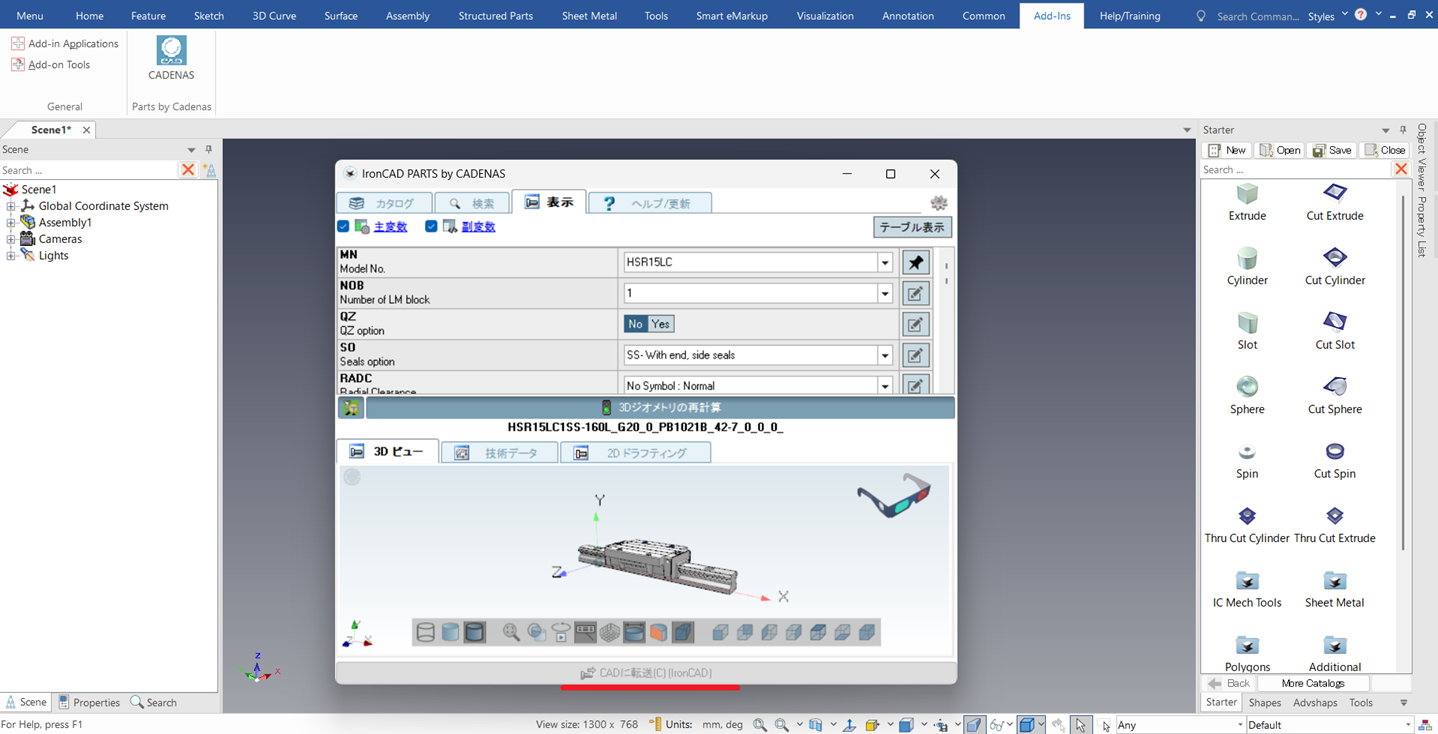The height and width of the screenshot is (734, 1438).
Task: Open the Home ribbon tab
Action: tap(89, 16)
